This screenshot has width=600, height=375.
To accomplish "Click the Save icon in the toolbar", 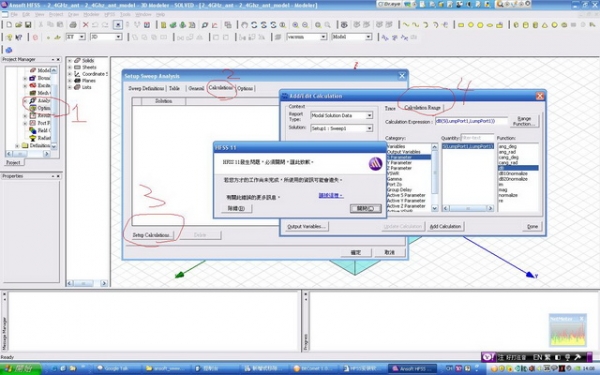I will [28, 25].
